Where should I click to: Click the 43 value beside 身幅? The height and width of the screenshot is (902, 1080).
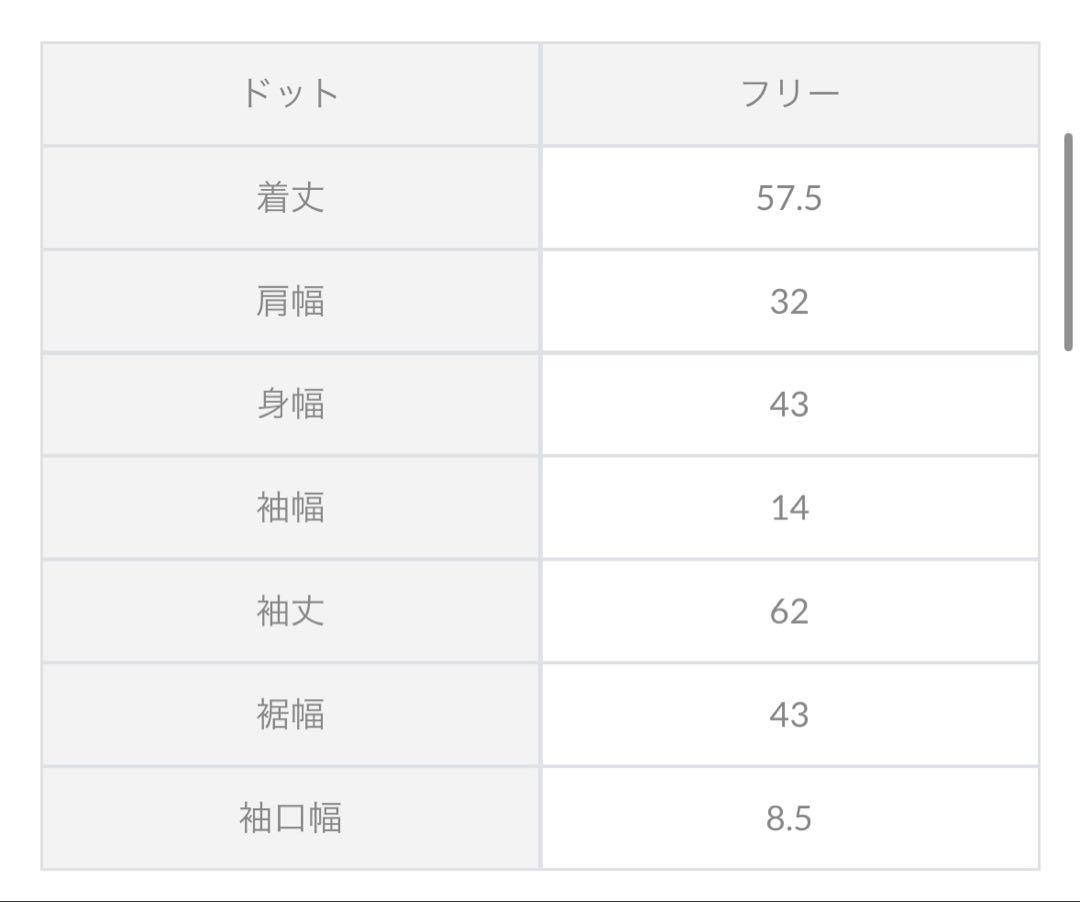(x=790, y=404)
